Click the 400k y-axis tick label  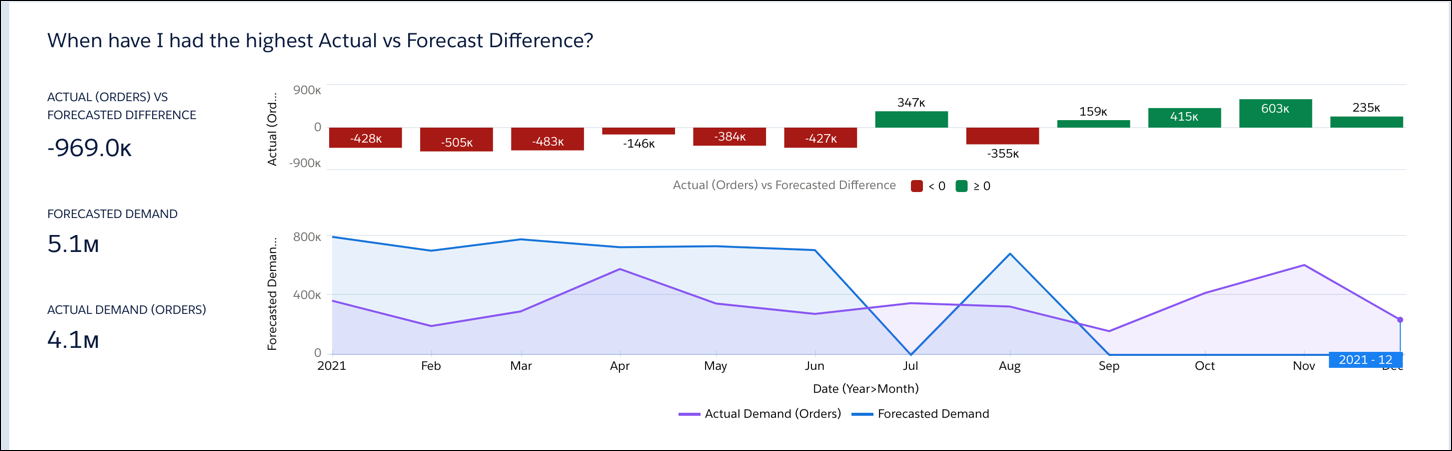(308, 295)
